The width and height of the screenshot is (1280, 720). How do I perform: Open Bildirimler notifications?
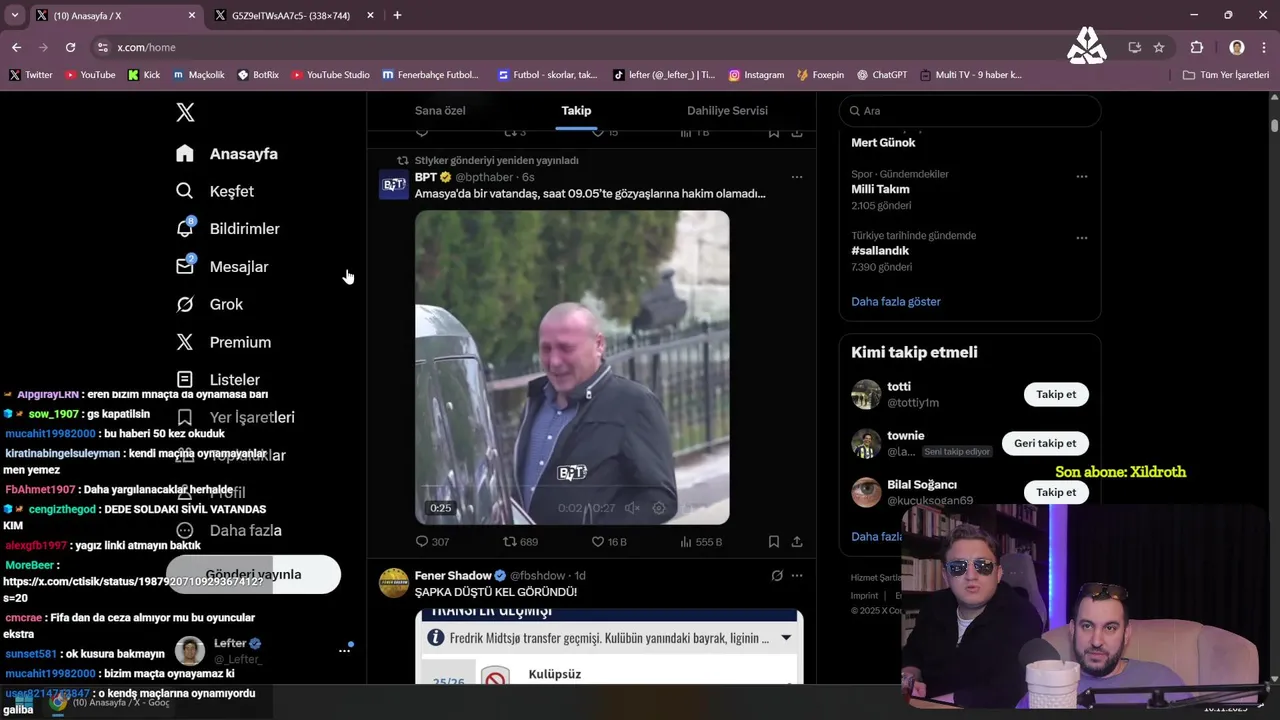[228, 229]
